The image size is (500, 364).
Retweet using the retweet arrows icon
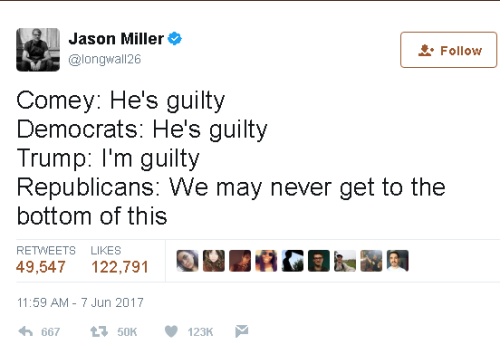[99, 331]
